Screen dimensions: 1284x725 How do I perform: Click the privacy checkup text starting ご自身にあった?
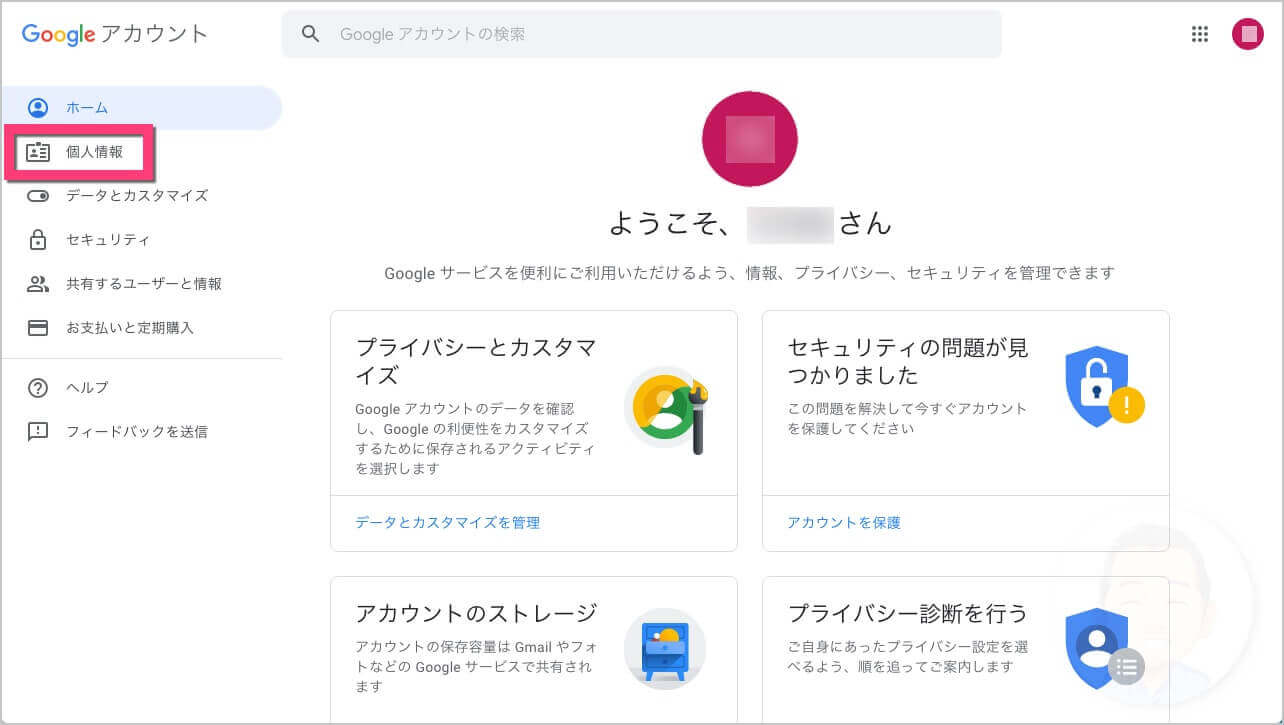[907, 657]
